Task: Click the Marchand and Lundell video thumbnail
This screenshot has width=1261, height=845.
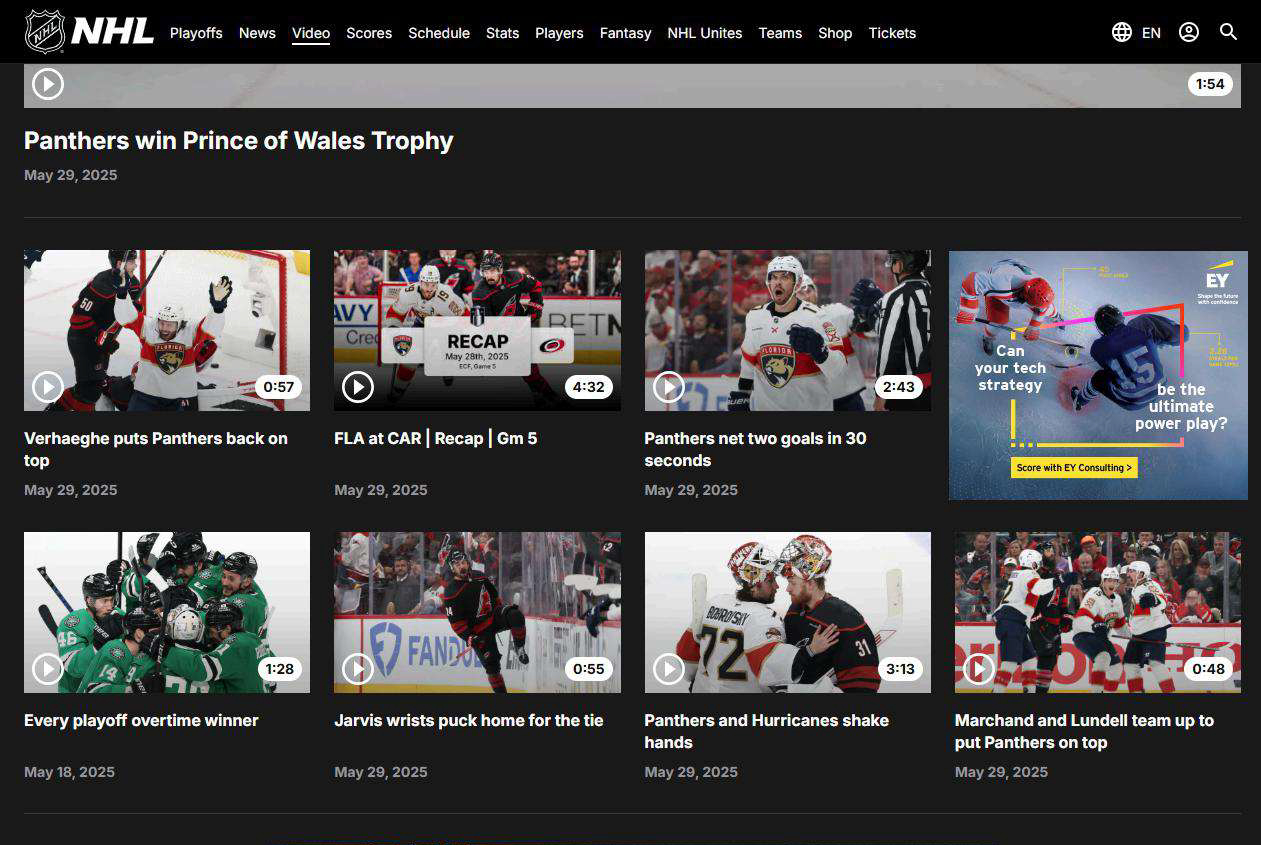Action: pos(1097,611)
